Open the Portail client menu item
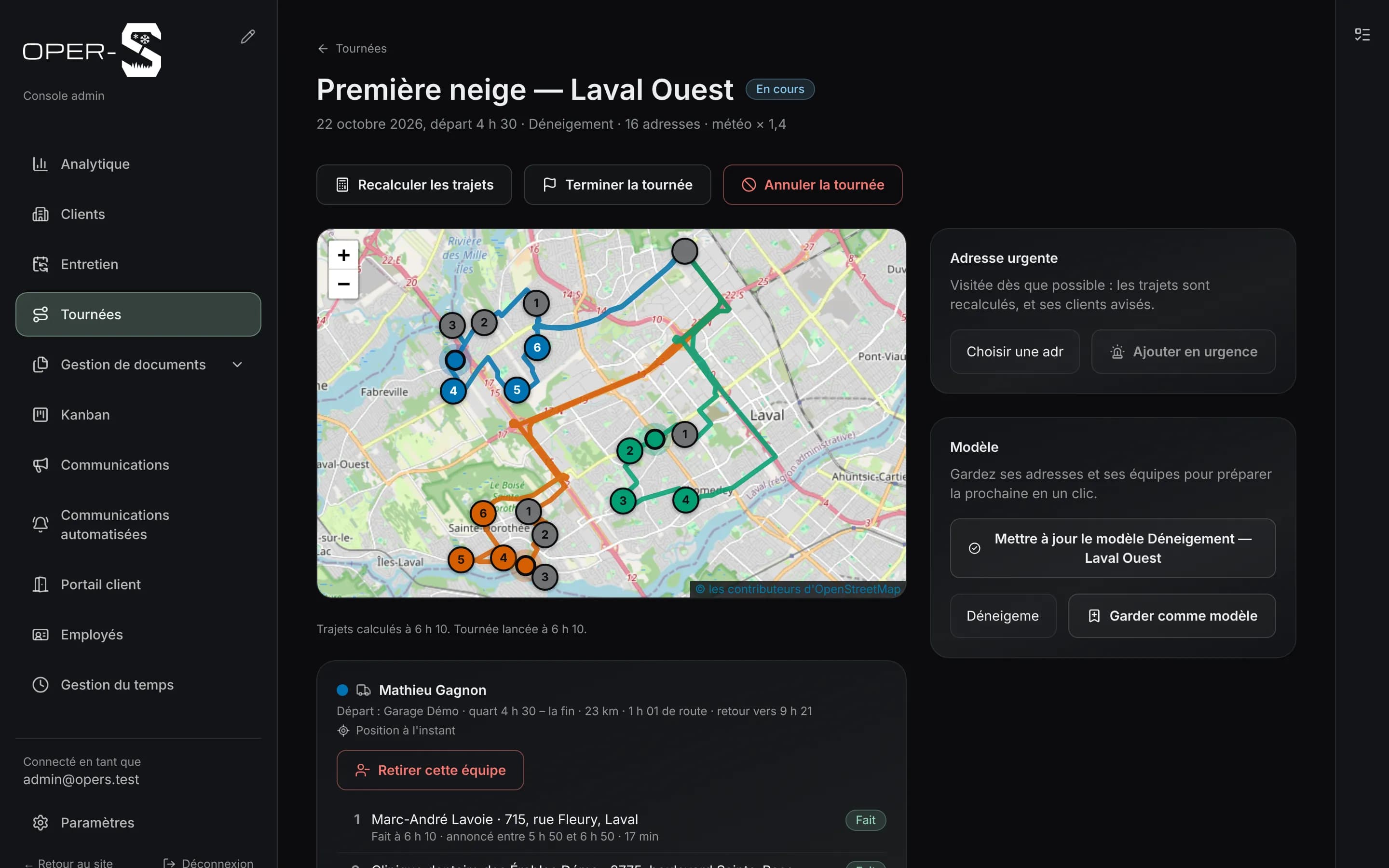Screen dimensions: 1389x868 point(138,584)
